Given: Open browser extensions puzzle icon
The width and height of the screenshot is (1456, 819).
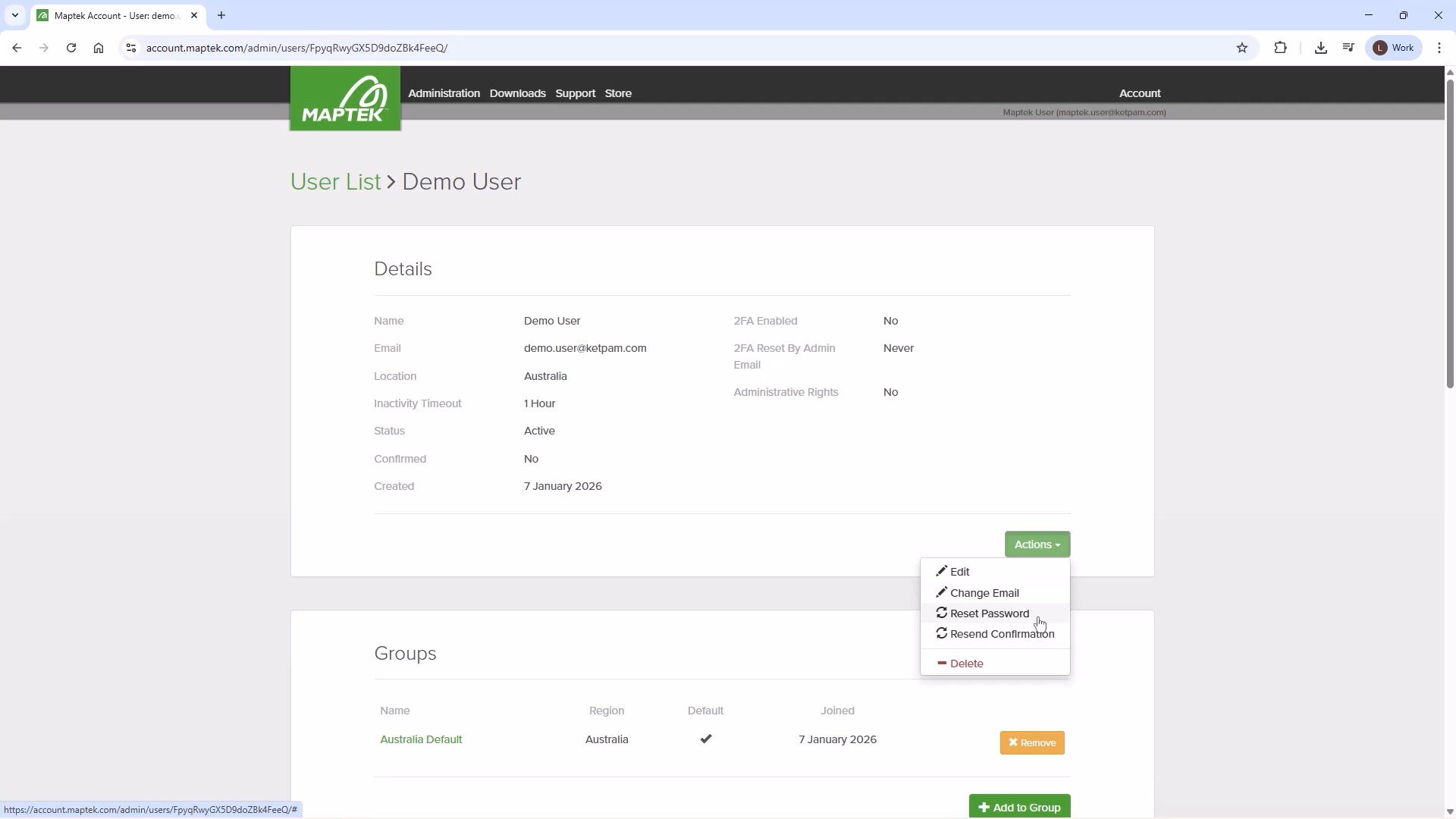Looking at the screenshot, I should pos(1281,48).
